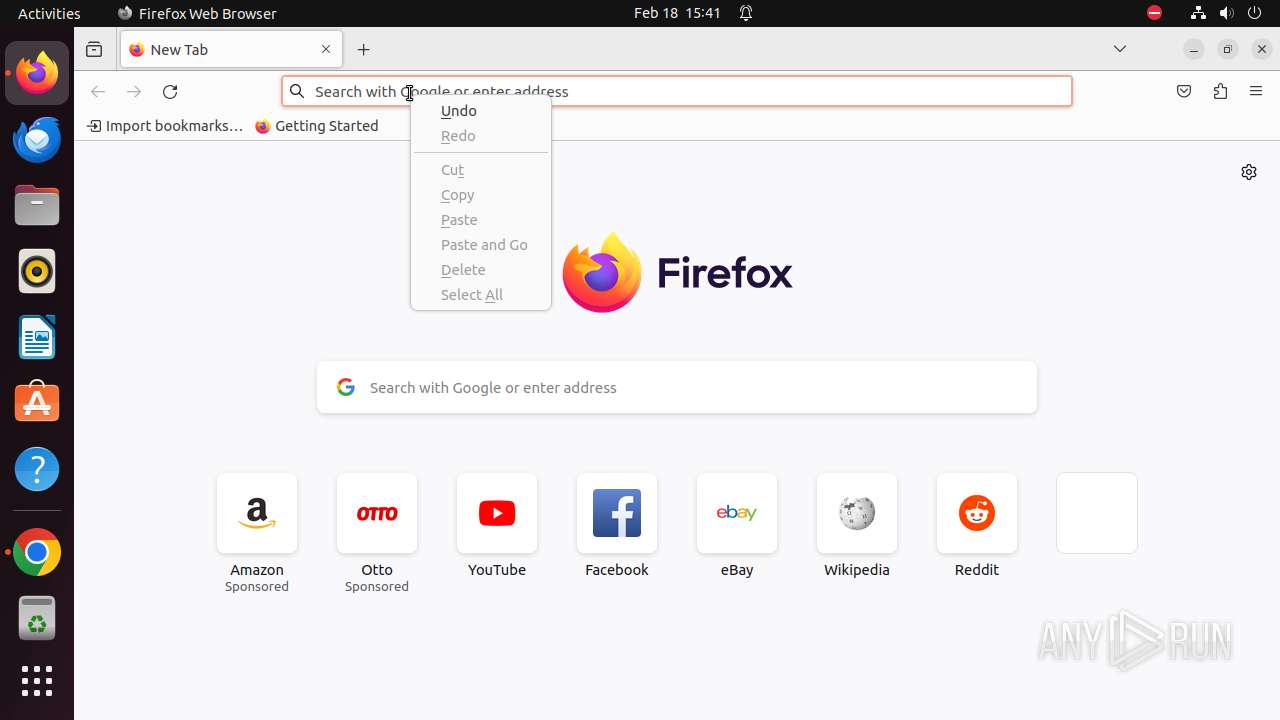The image size is (1280, 720).
Task: Focus the page-center Google search box
Action: (x=677, y=388)
